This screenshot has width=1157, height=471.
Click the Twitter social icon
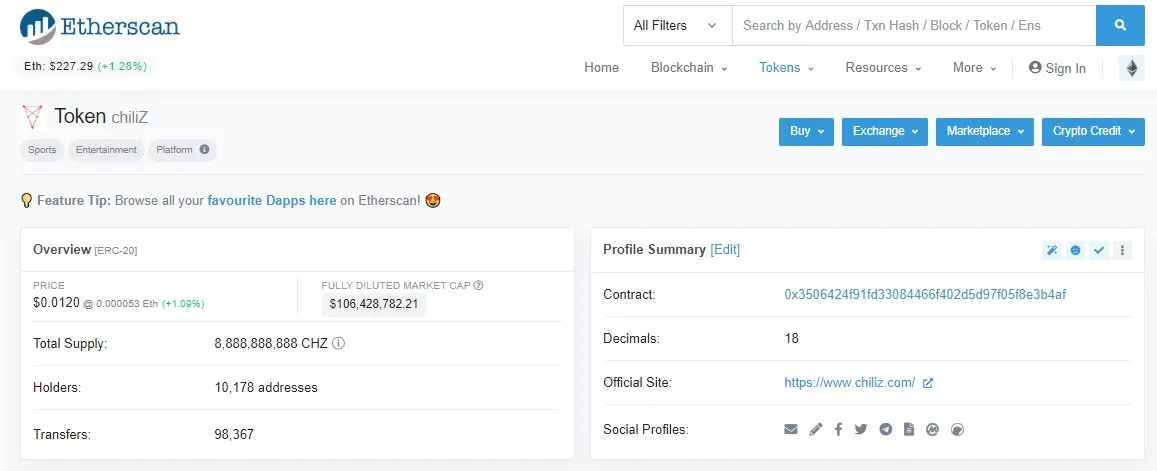point(861,429)
